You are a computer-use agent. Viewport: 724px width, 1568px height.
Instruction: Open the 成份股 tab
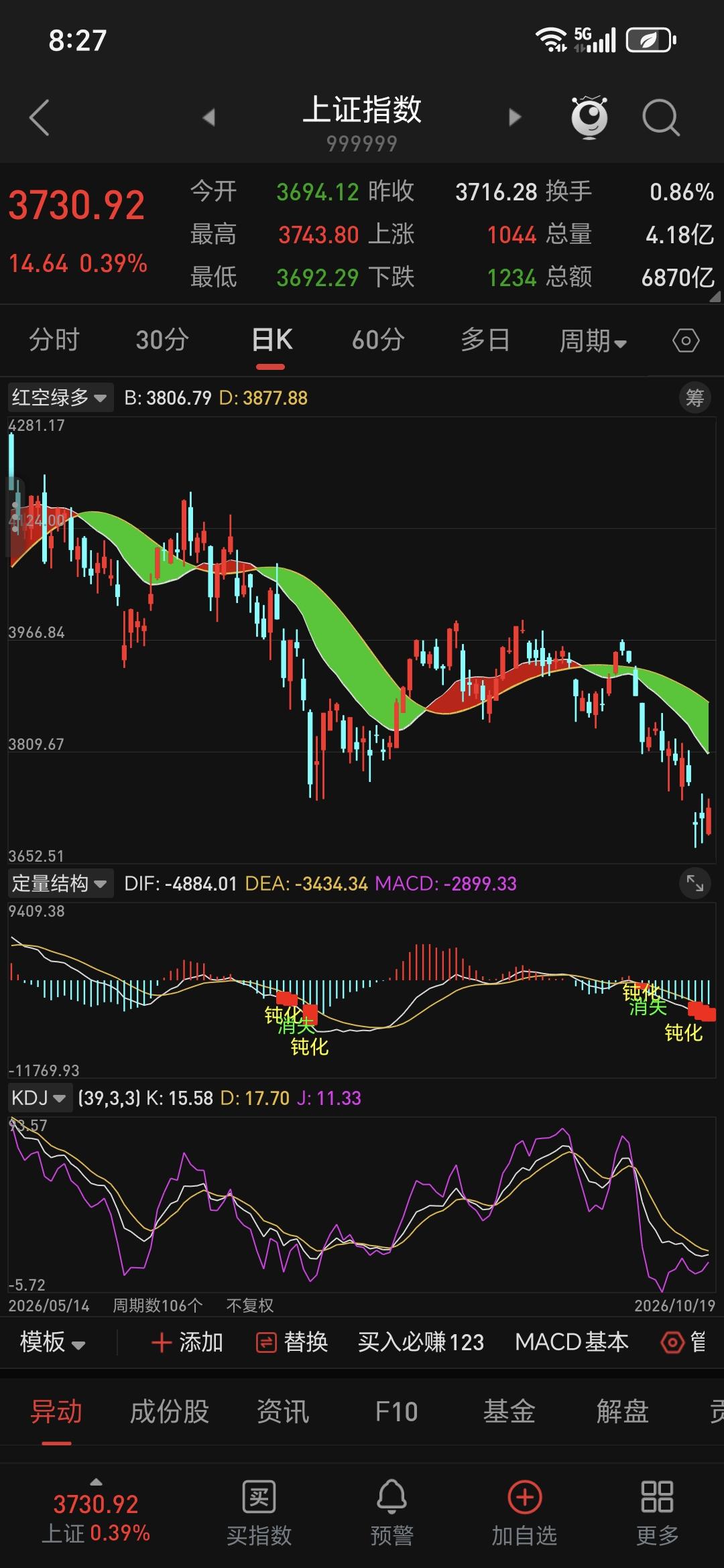(170, 1412)
